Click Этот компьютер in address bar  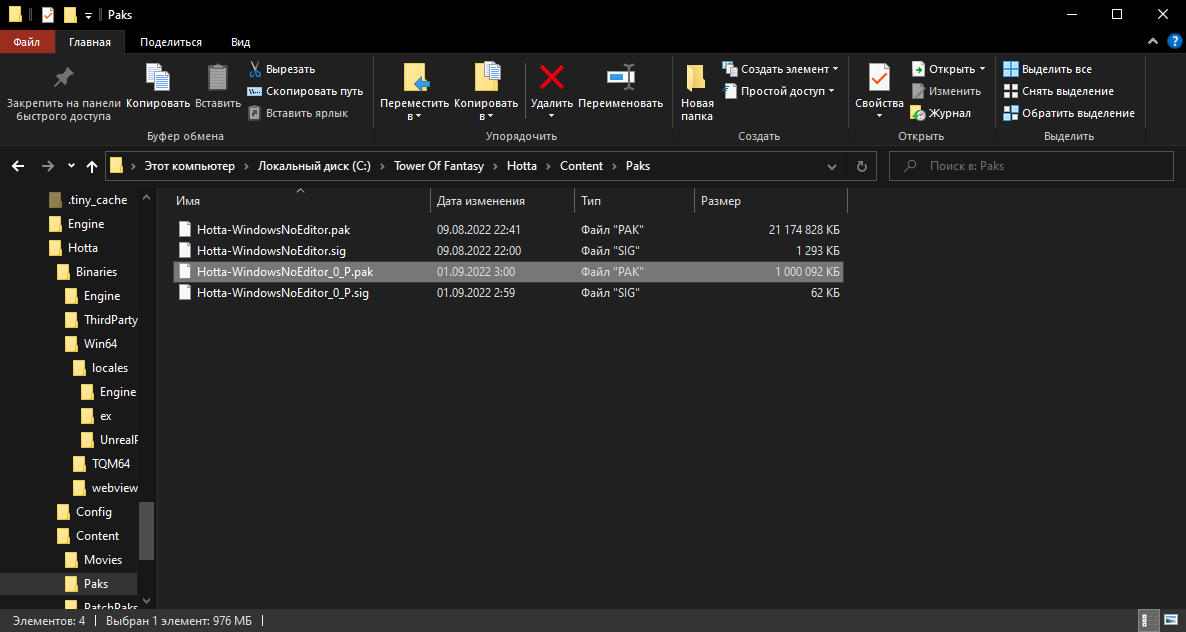190,166
